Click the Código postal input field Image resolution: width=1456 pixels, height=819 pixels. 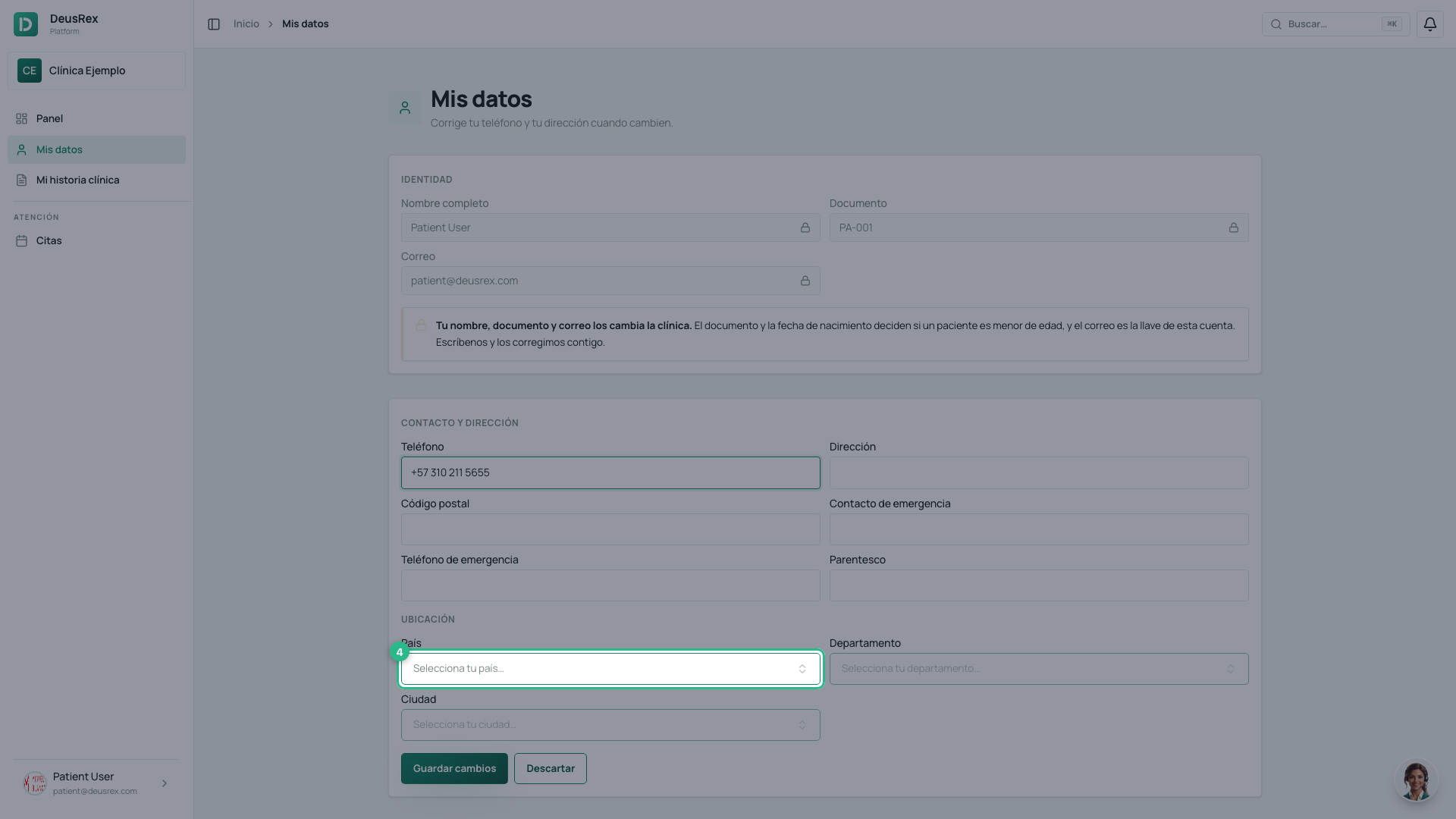tap(610, 529)
